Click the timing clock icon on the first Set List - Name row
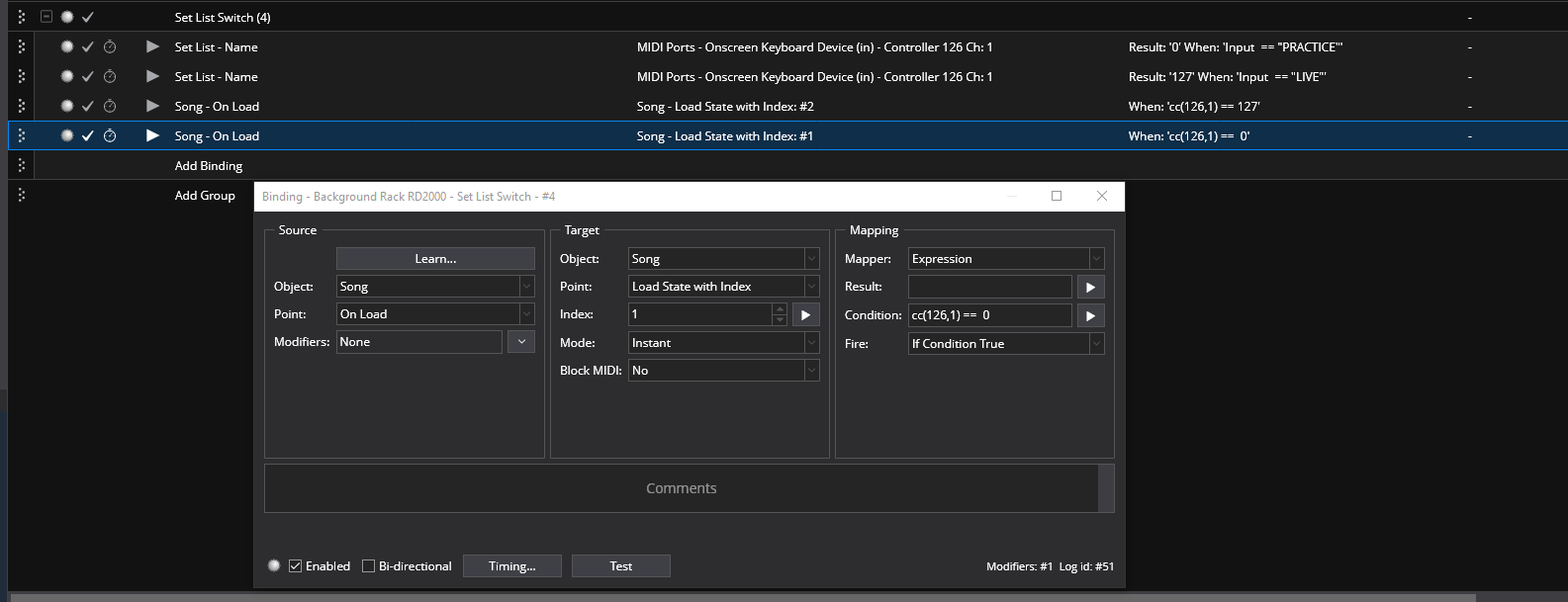This screenshot has width=1568, height=602. (110, 46)
